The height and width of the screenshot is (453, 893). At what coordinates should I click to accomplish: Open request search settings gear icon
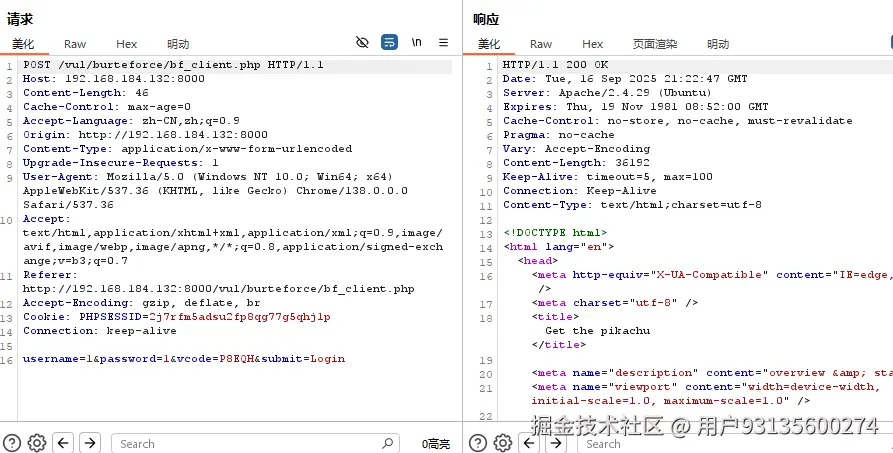click(x=37, y=443)
